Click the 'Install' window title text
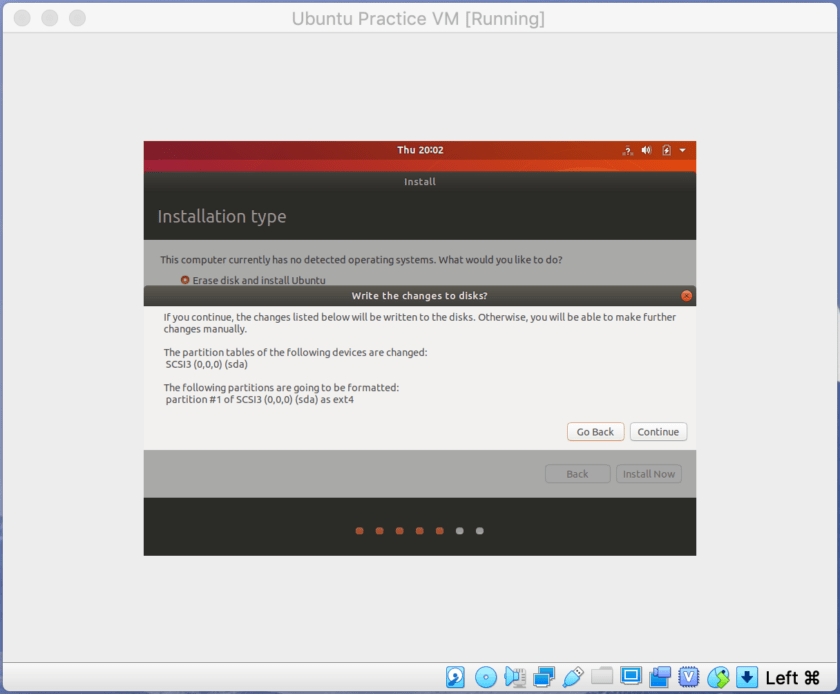The width and height of the screenshot is (840, 694). [420, 182]
